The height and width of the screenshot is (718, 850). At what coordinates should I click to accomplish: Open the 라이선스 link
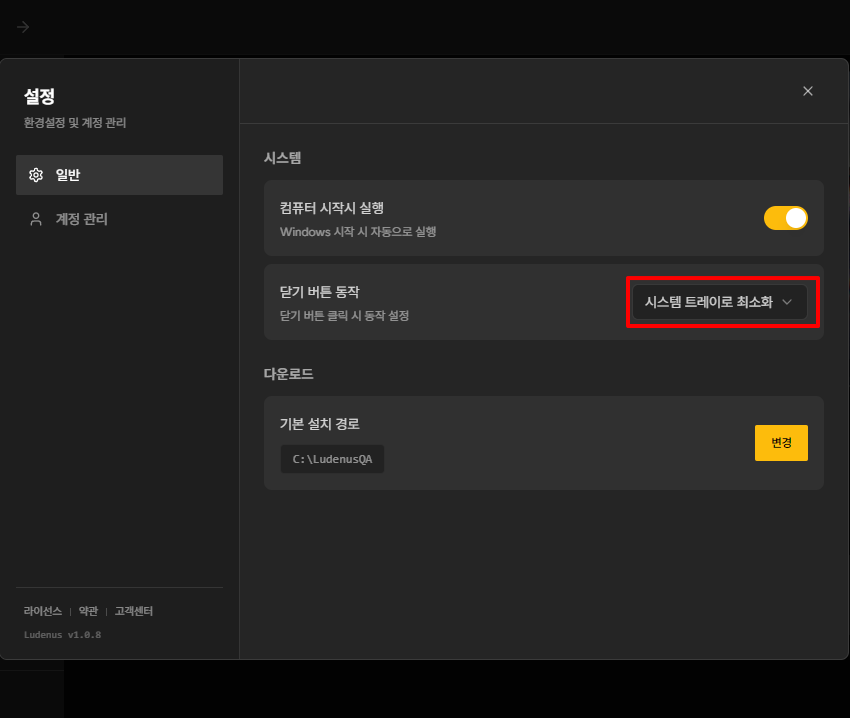[x=43, y=611]
